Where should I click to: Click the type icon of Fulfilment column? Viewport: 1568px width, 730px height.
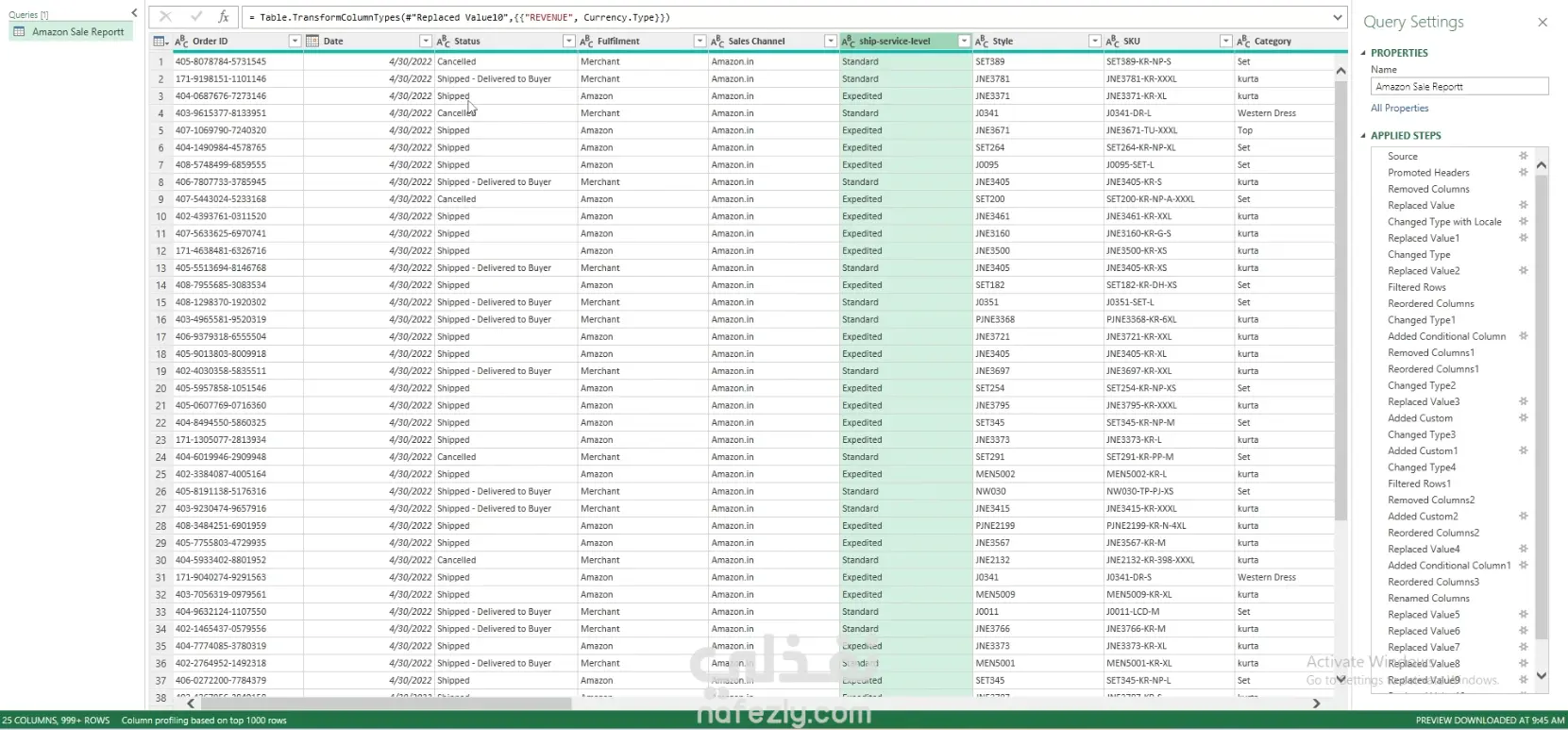point(586,42)
